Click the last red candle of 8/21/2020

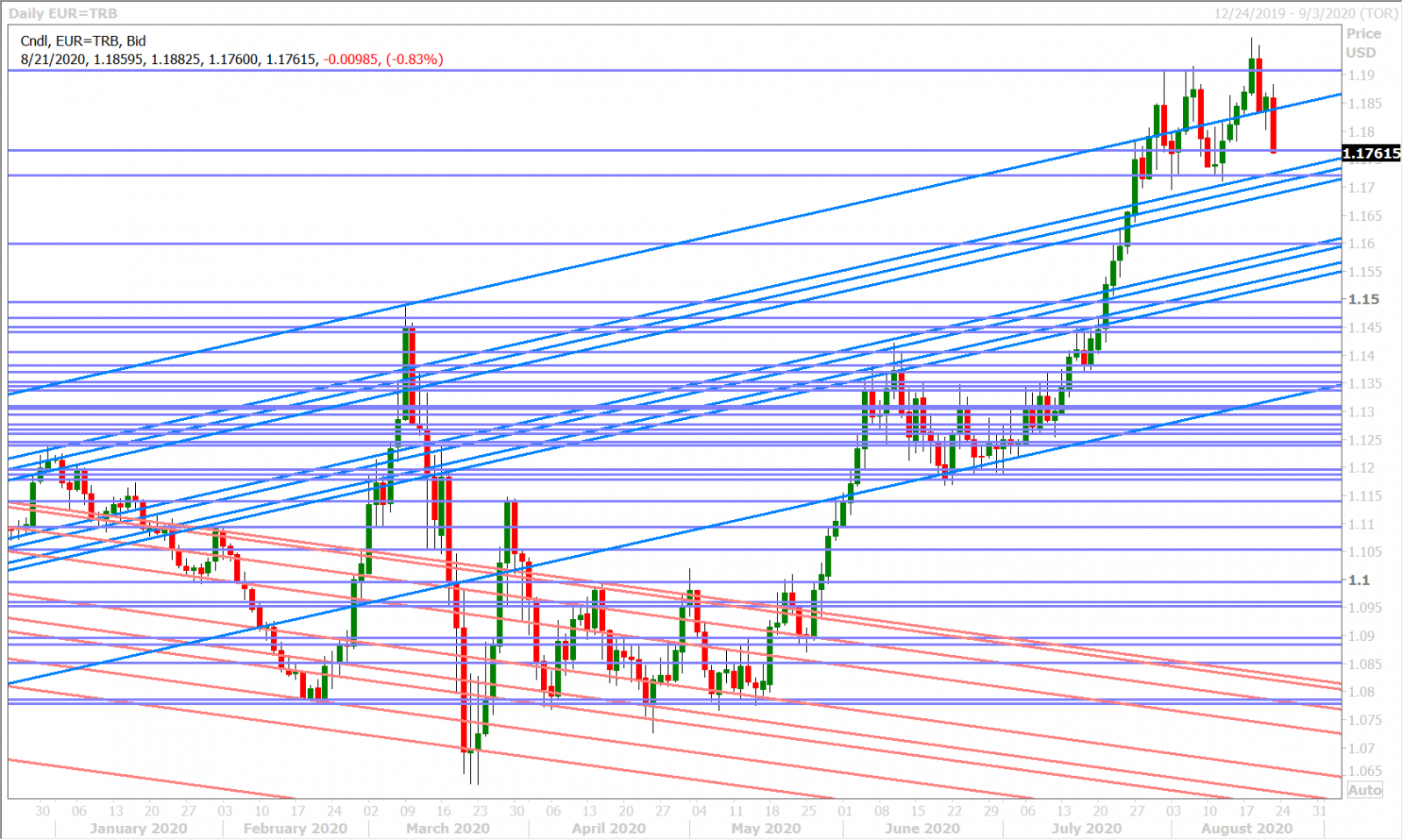[x=1273, y=125]
